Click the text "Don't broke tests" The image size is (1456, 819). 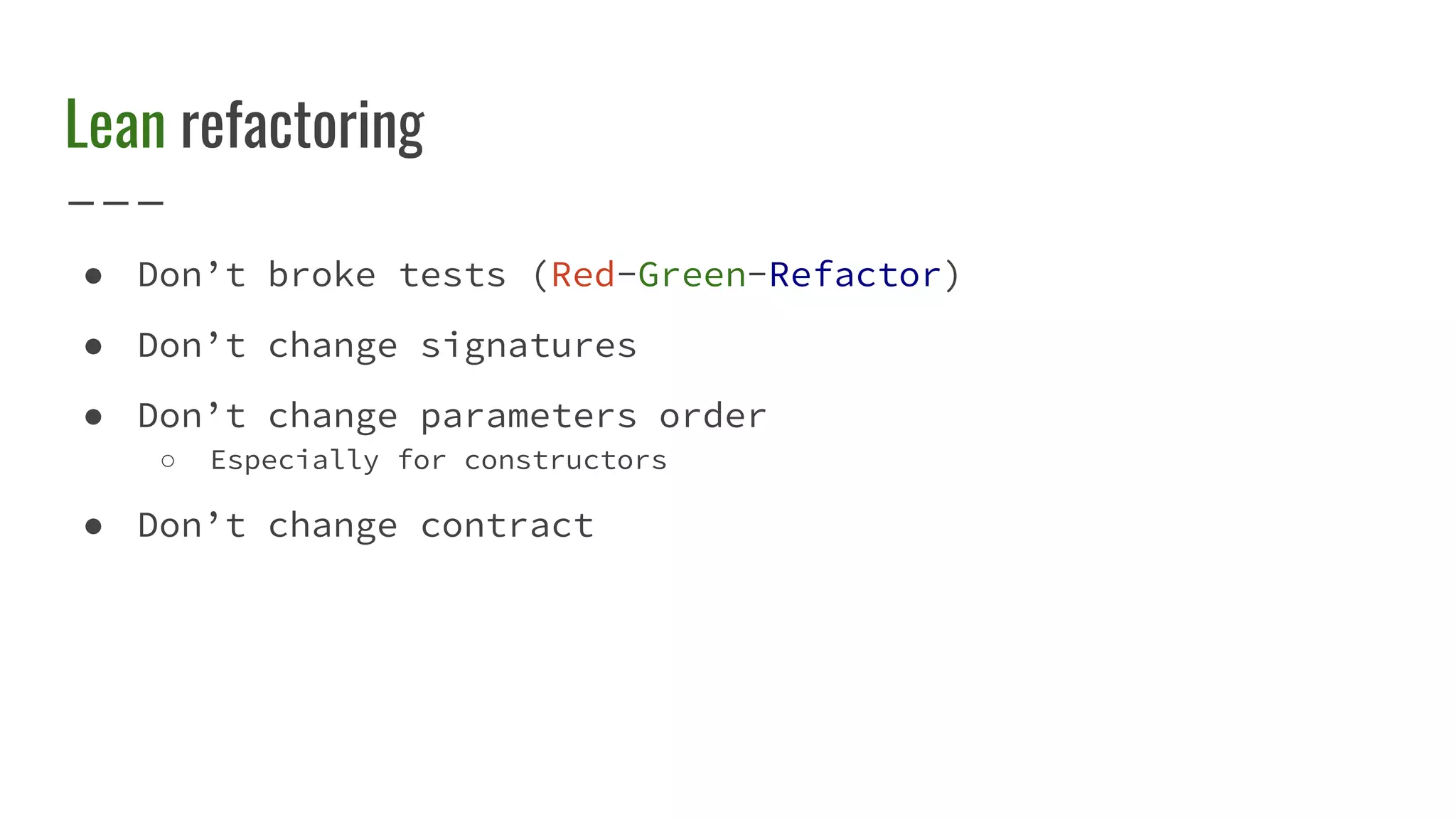click(x=321, y=275)
